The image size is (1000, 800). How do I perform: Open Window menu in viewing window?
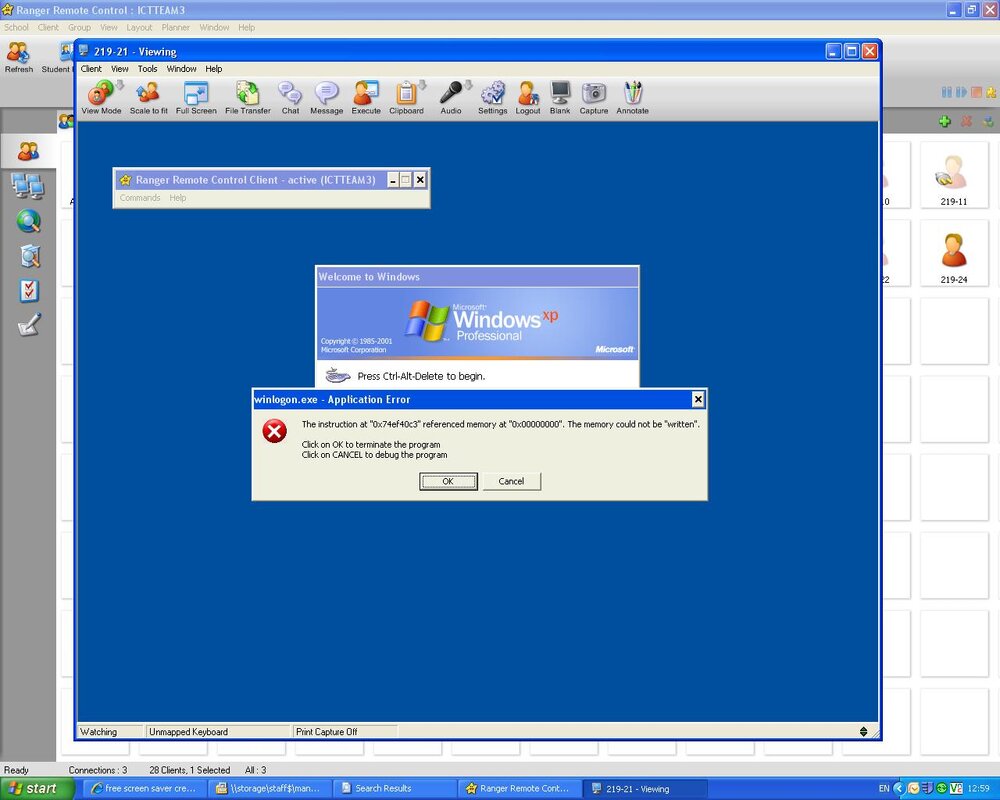[181, 69]
